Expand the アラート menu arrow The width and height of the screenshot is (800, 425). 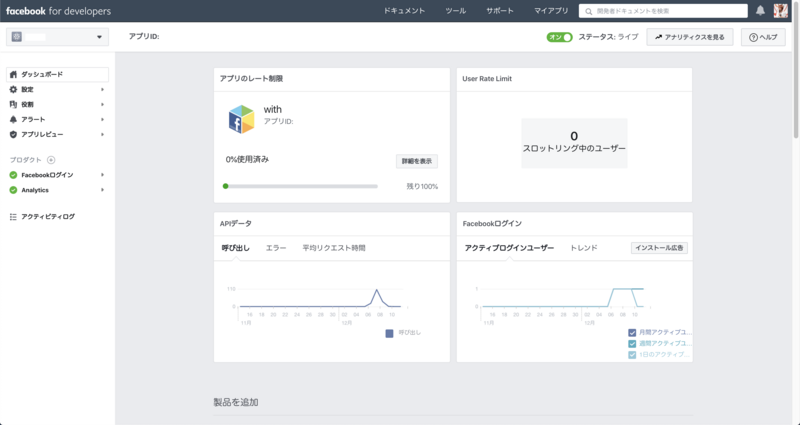click(x=102, y=119)
